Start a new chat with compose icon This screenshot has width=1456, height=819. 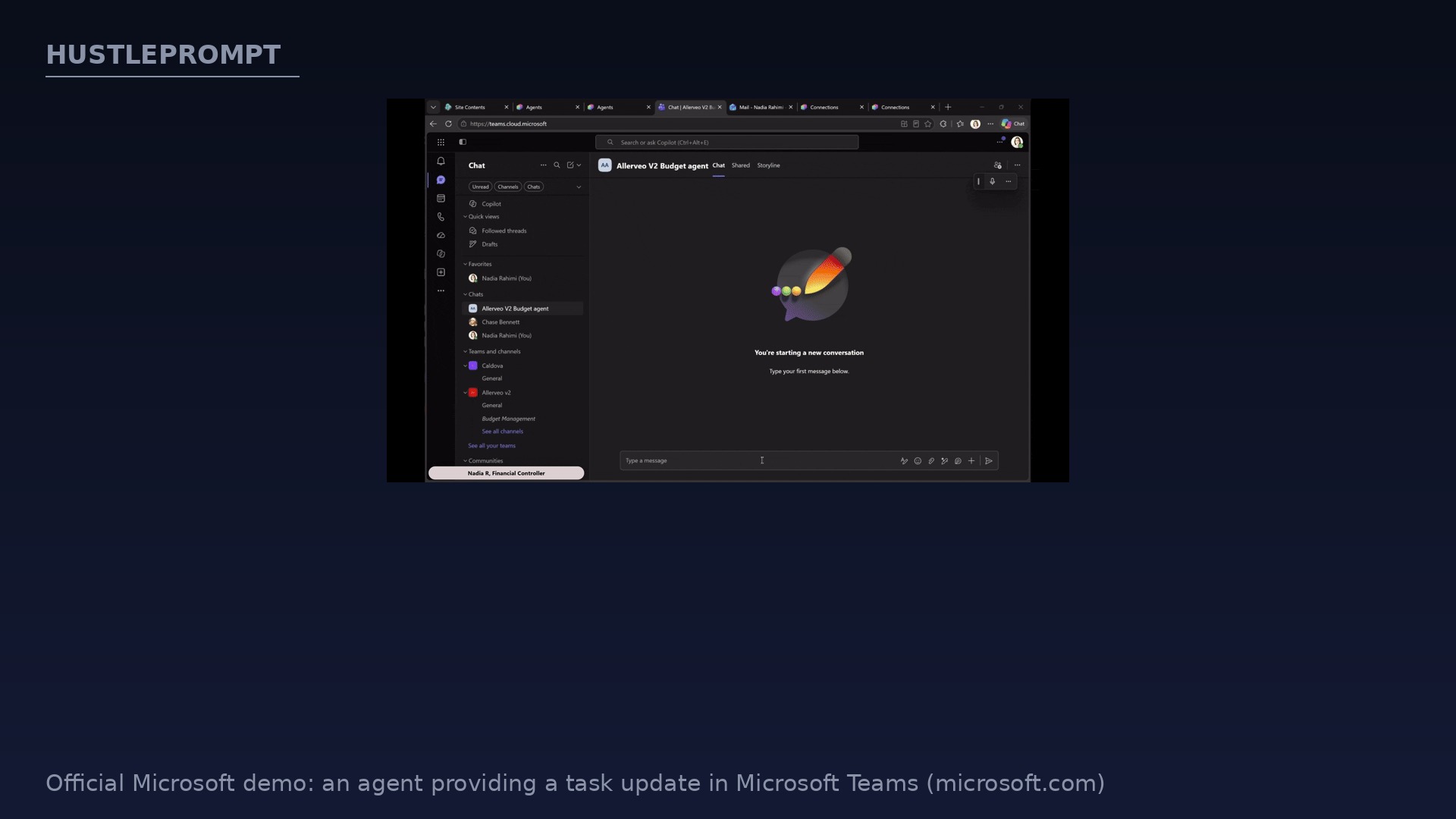(x=570, y=165)
